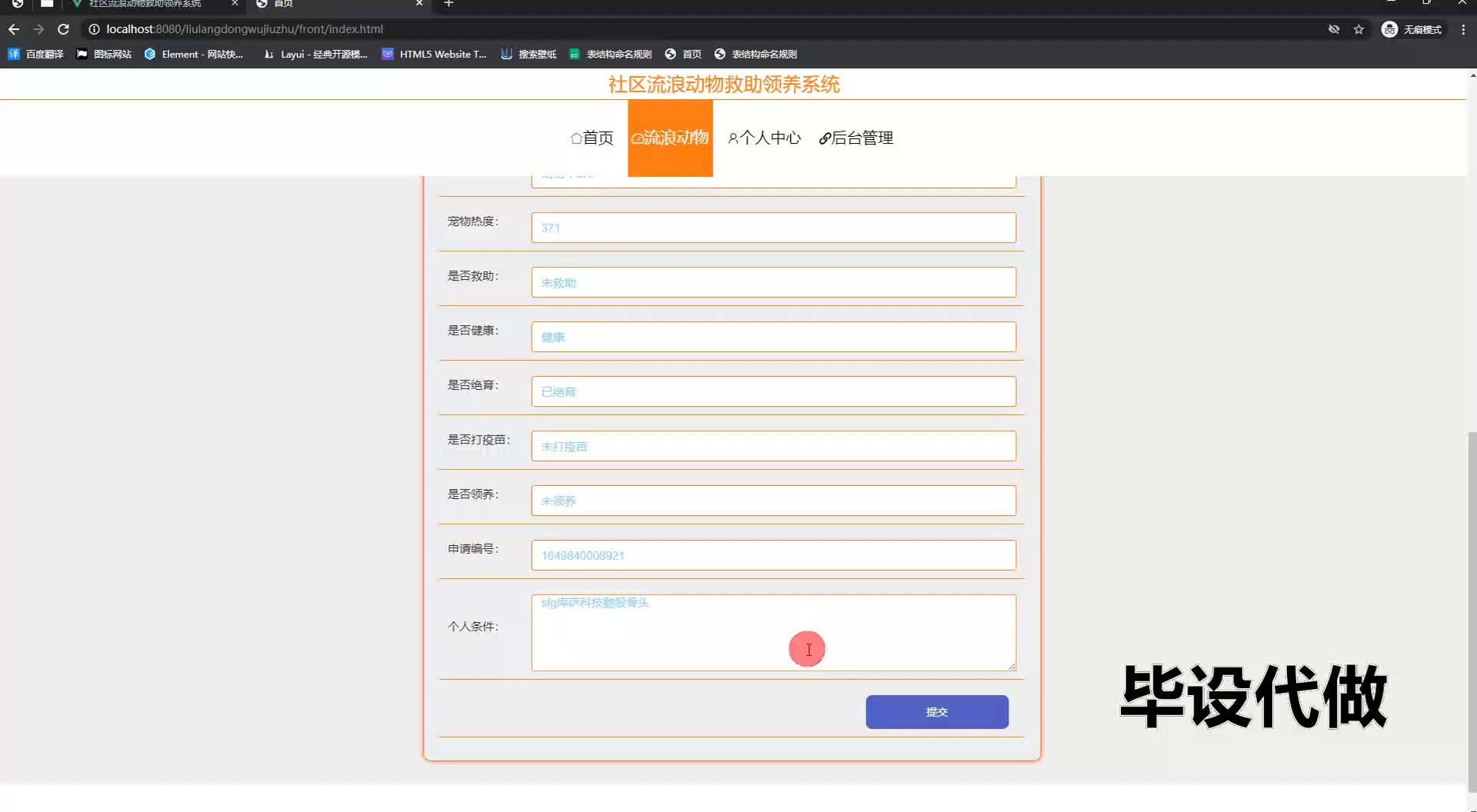Click the 是否救助 field showing 未救助

pyautogui.click(x=774, y=282)
